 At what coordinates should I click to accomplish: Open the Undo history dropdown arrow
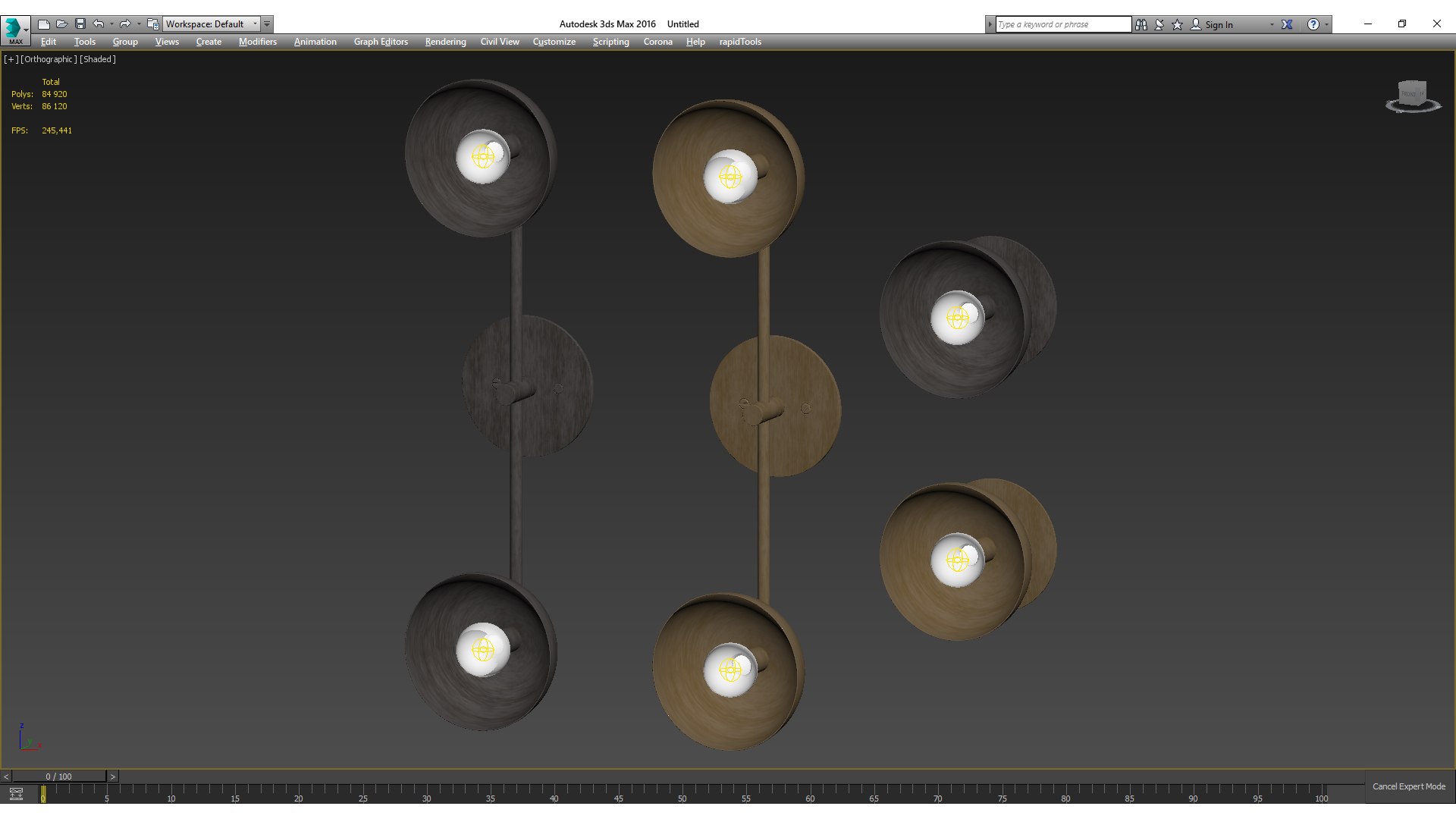tap(111, 24)
